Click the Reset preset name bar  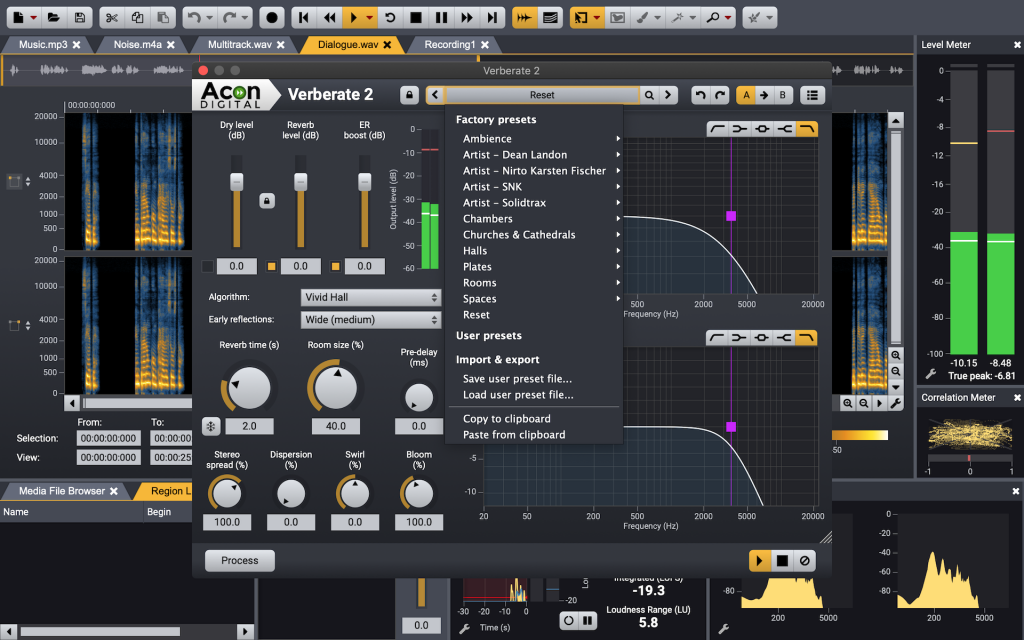click(541, 95)
